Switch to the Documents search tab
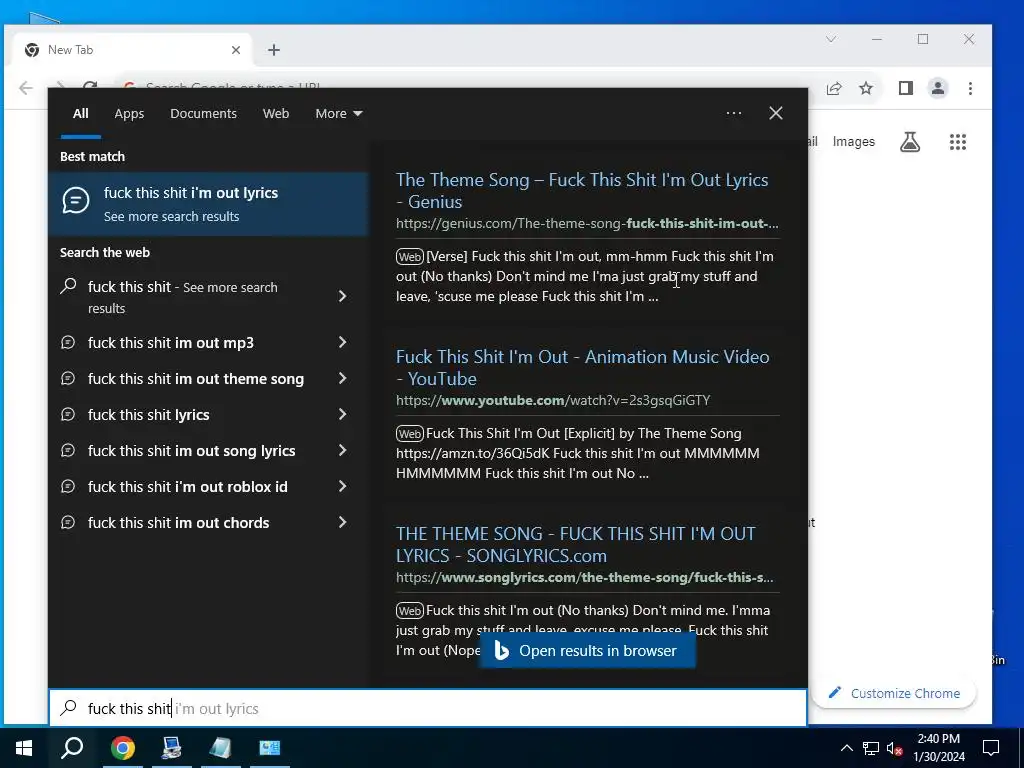Viewport: 1024px width, 768px height. (203, 113)
